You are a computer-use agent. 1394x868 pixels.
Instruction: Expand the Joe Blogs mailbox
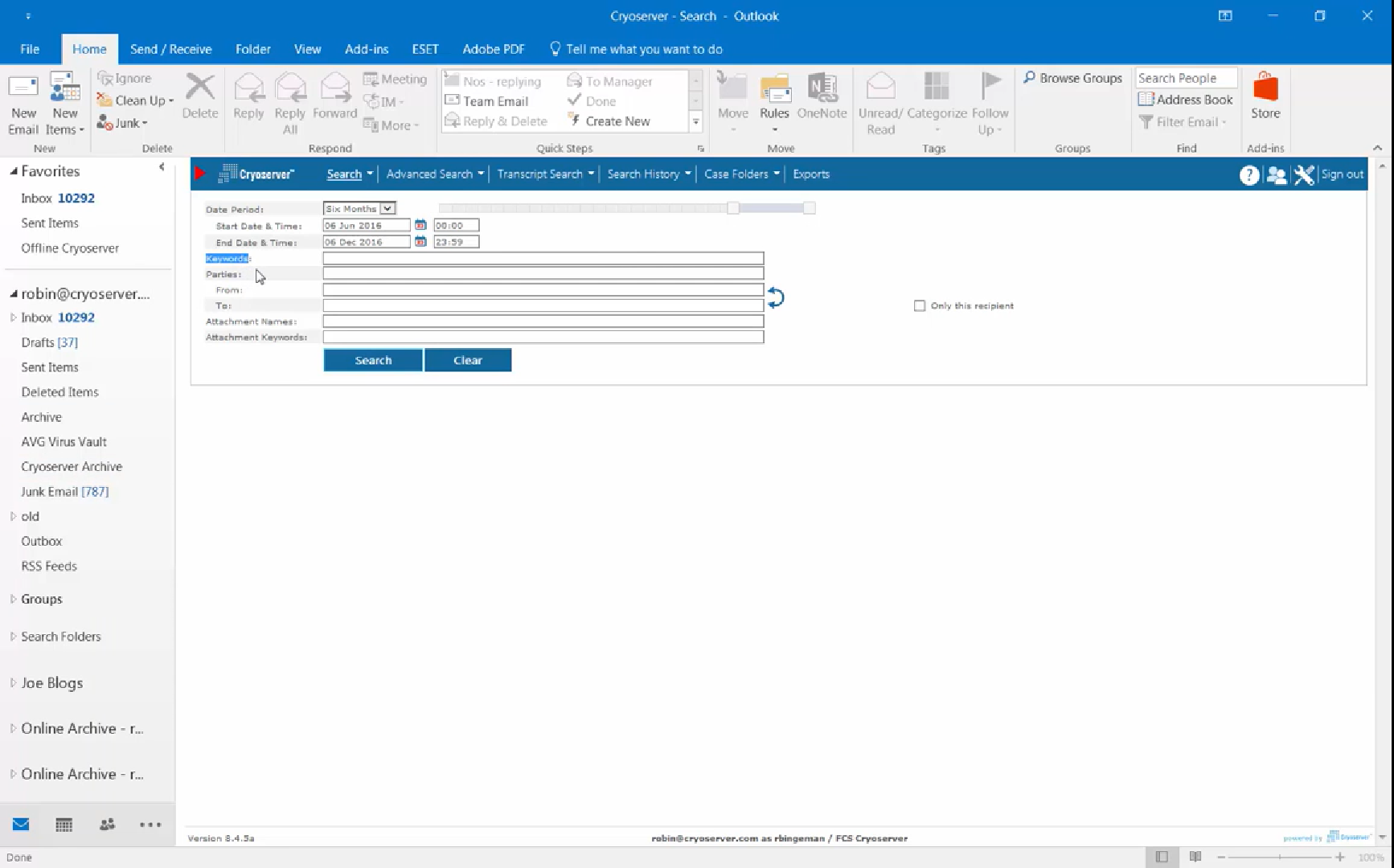tap(13, 682)
